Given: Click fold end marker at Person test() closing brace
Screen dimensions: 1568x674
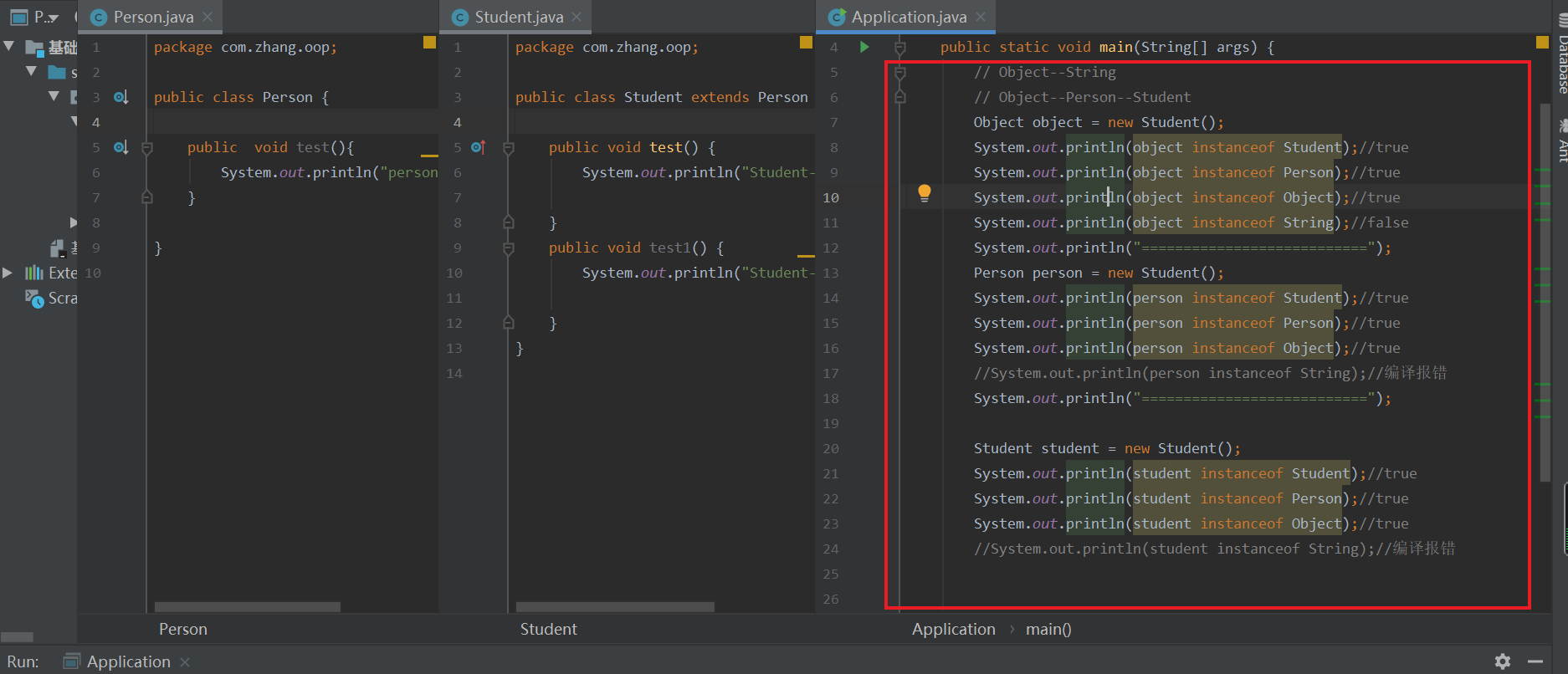Looking at the screenshot, I should tap(147, 197).
